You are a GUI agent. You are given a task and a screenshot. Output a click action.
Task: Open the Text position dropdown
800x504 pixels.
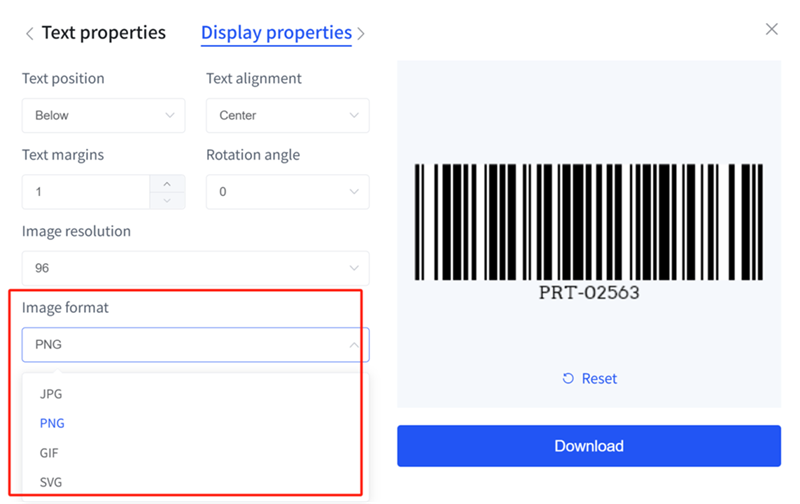pos(103,115)
